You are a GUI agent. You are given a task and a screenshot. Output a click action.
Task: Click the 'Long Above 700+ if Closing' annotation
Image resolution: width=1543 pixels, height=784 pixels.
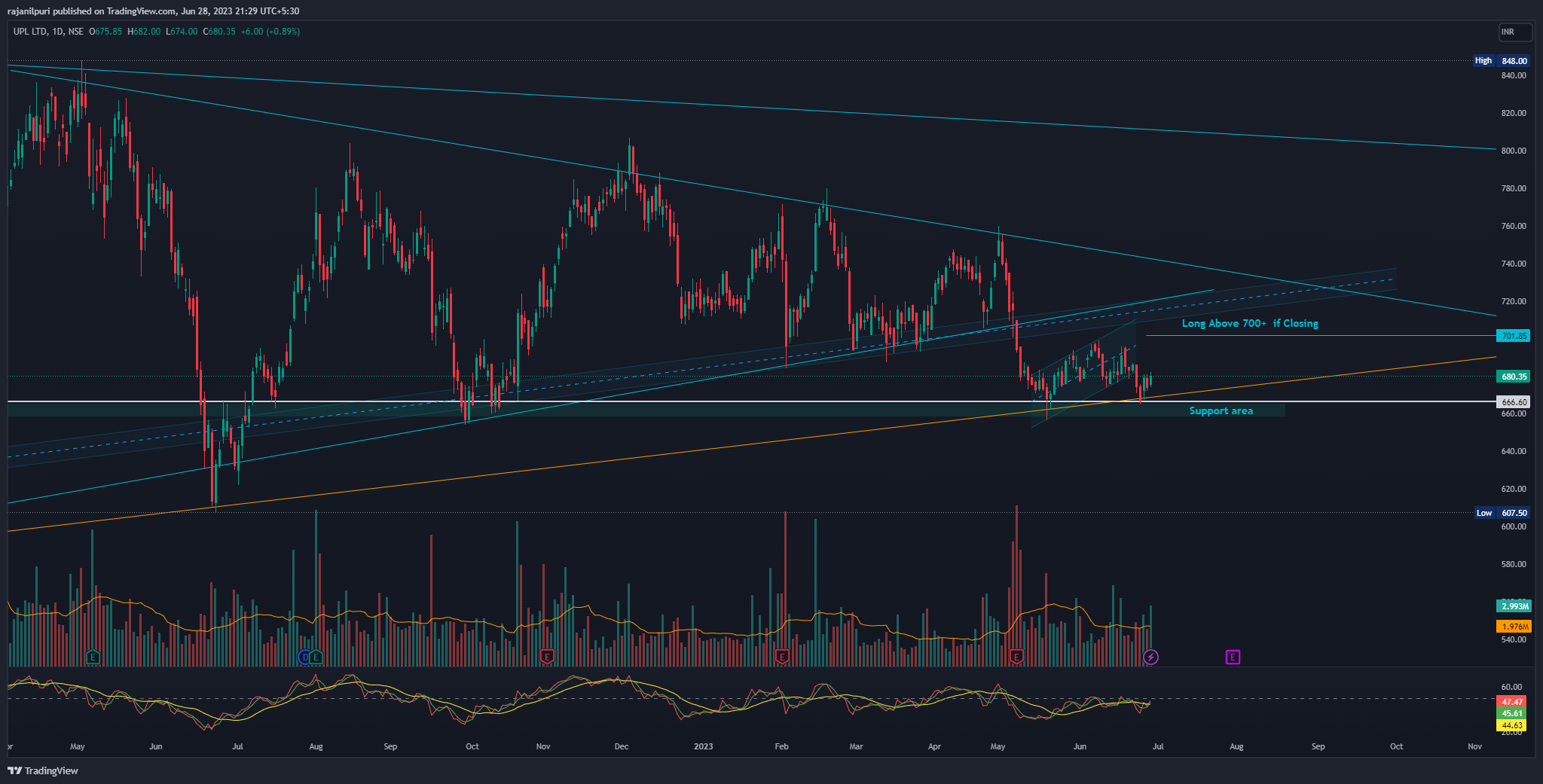[x=1250, y=323]
